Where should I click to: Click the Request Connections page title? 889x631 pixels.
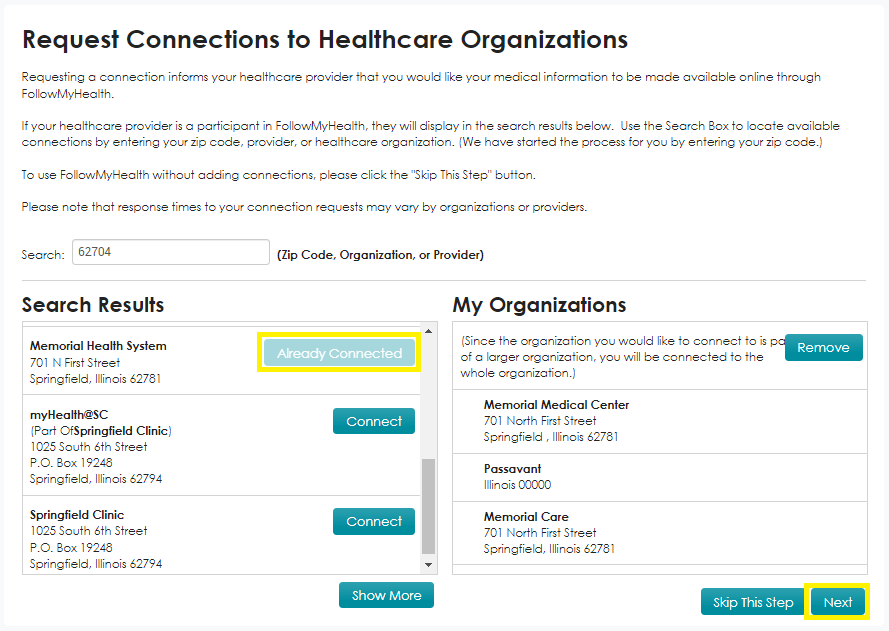click(x=324, y=39)
